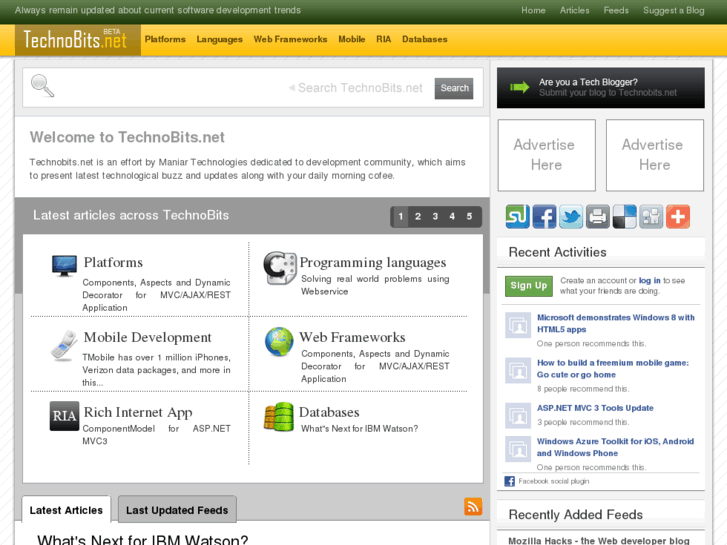727x545 pixels.
Task: Click the Facebook social plugin icon
Action: [x=510, y=481]
